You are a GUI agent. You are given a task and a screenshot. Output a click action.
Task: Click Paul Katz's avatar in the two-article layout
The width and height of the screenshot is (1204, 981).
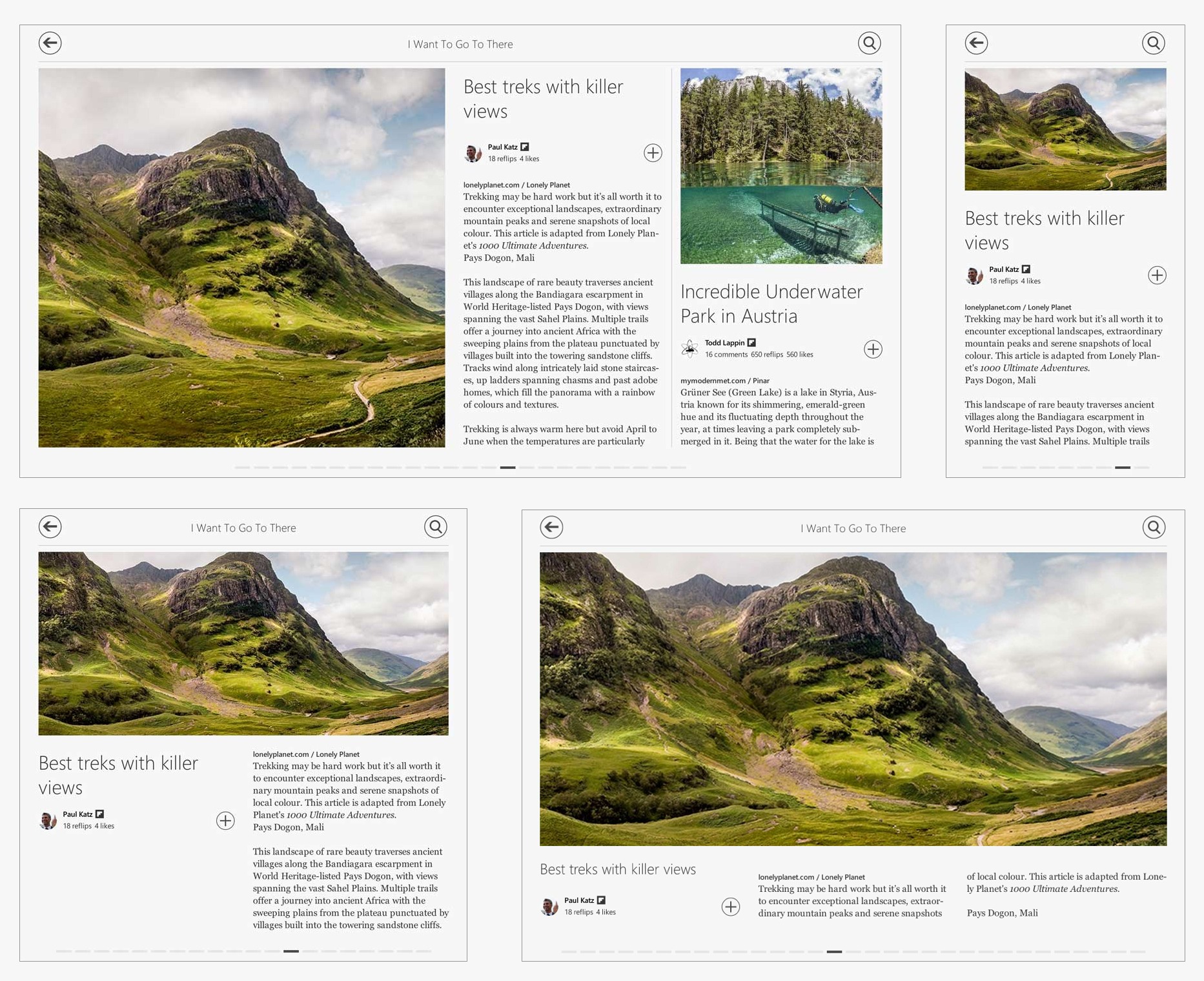click(473, 153)
